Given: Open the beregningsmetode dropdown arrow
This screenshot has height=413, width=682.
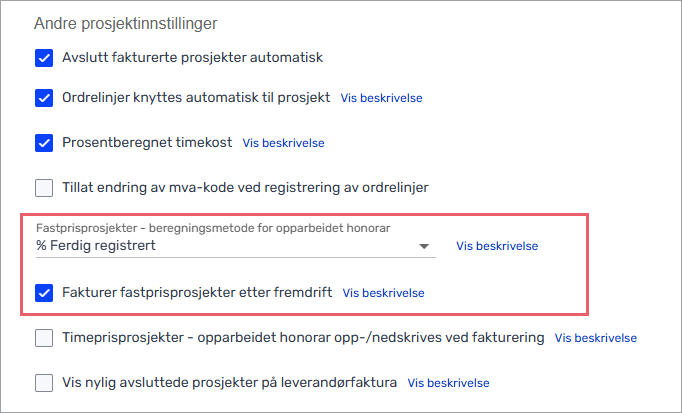Looking at the screenshot, I should (x=424, y=246).
